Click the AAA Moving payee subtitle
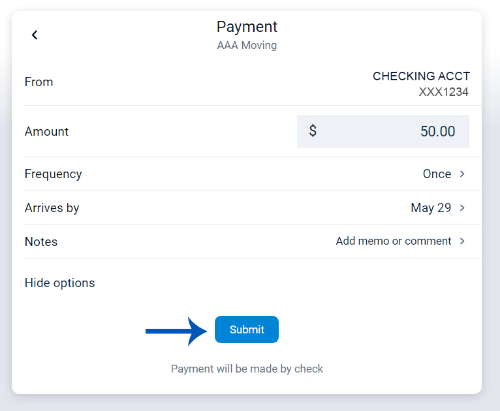This screenshot has height=411, width=500. click(247, 45)
